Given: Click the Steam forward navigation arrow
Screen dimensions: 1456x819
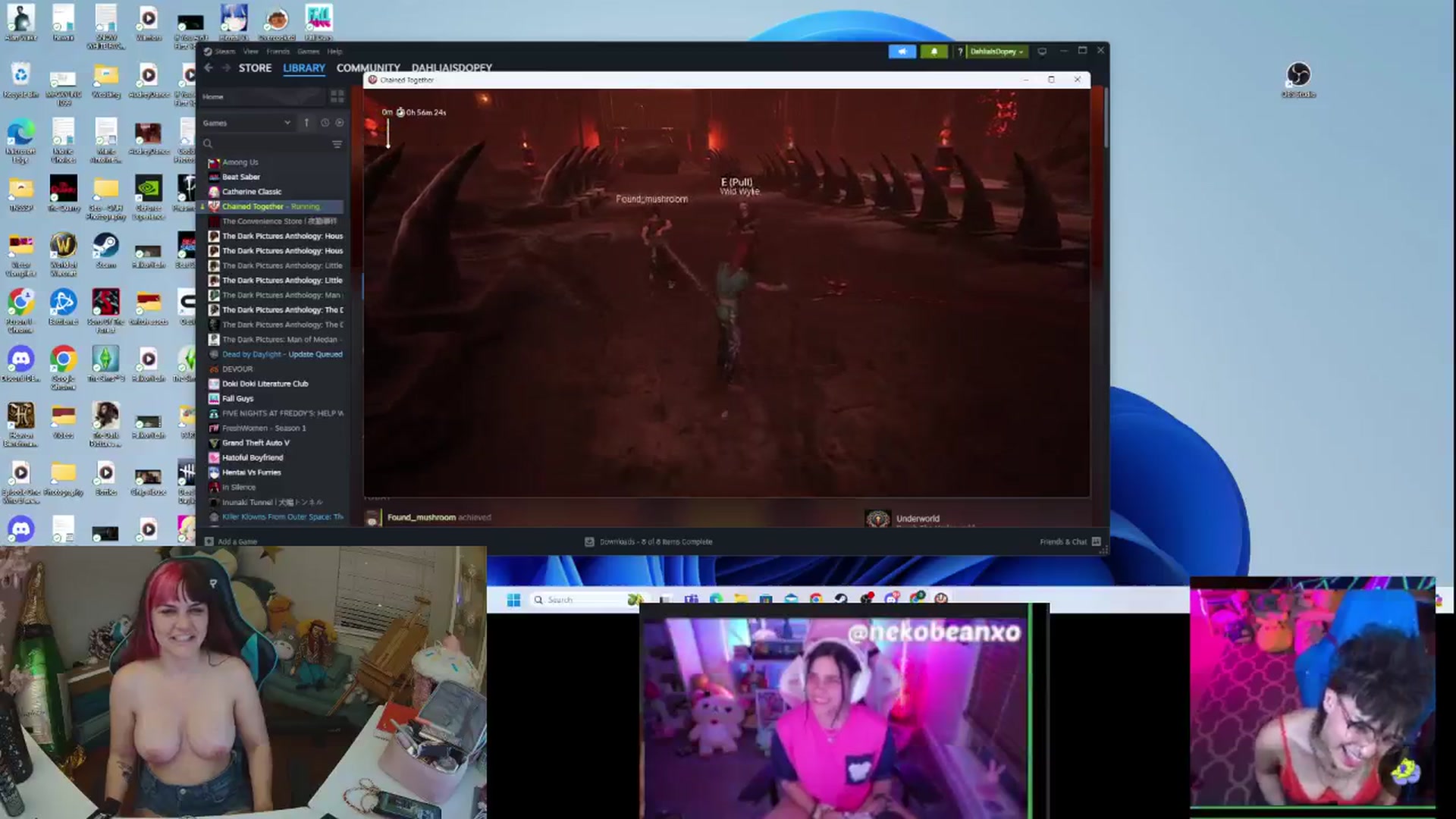Looking at the screenshot, I should pos(226,67).
